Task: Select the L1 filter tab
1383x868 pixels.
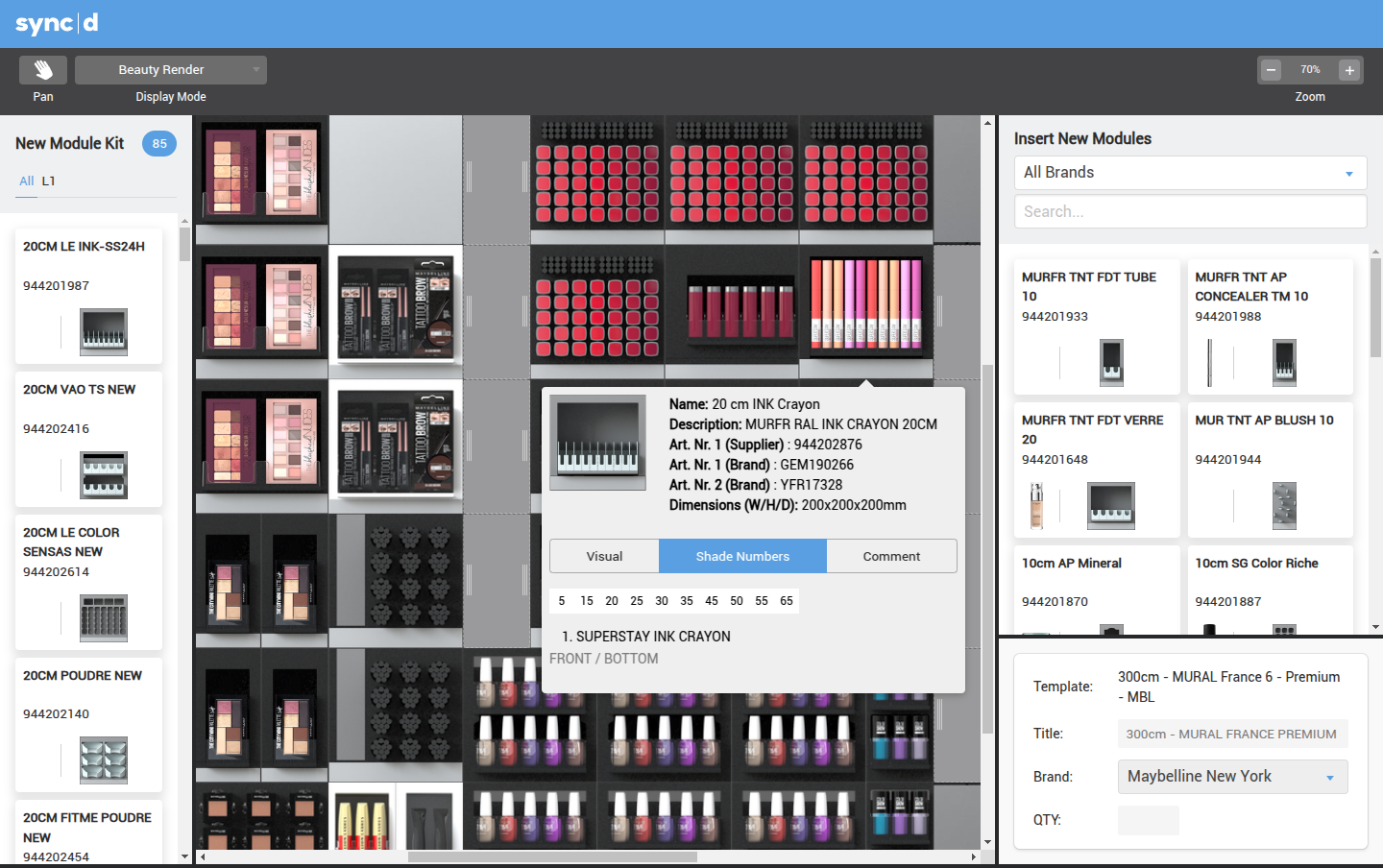Action: [x=49, y=181]
